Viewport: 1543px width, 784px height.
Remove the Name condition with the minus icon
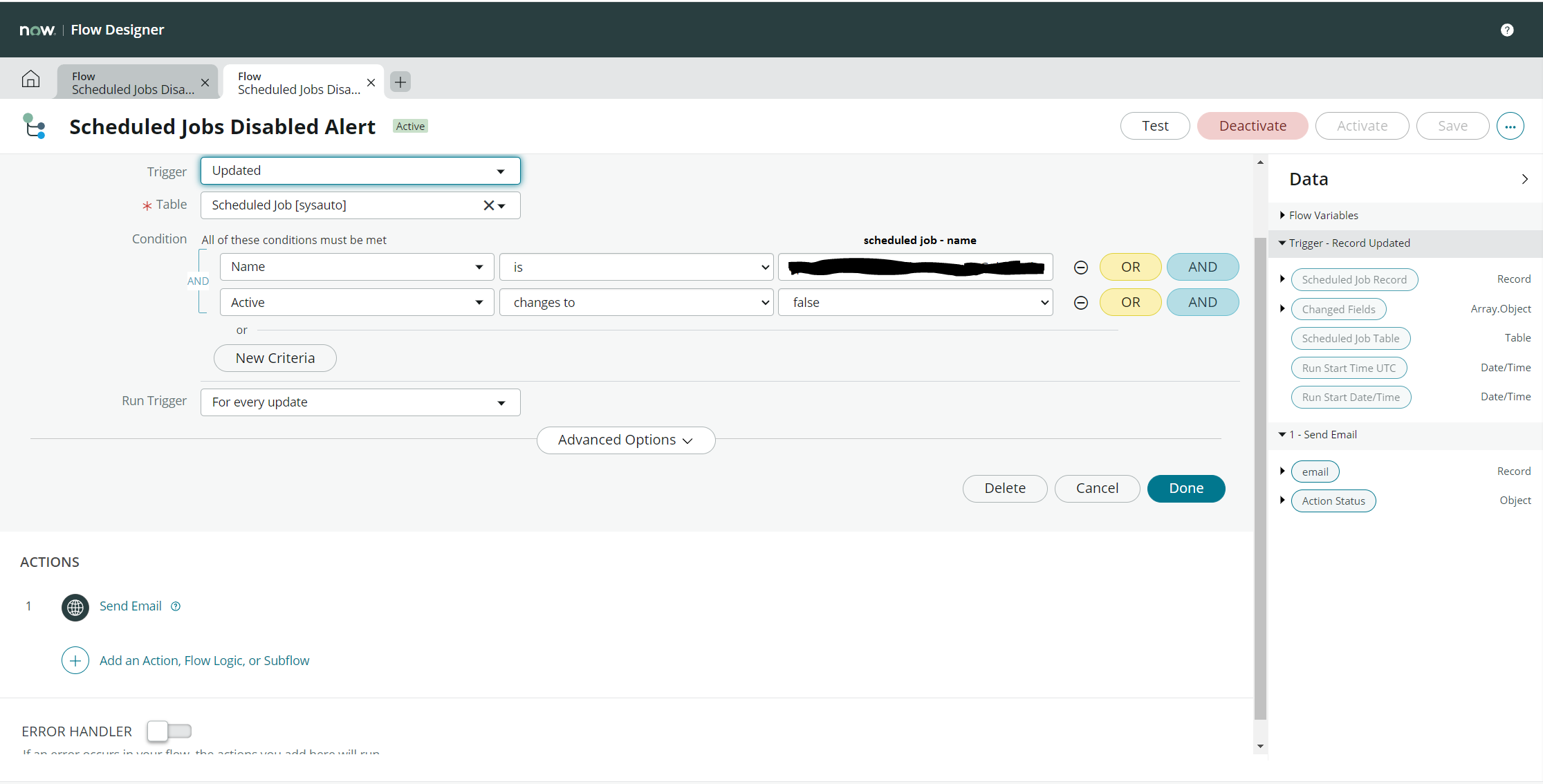tap(1081, 267)
